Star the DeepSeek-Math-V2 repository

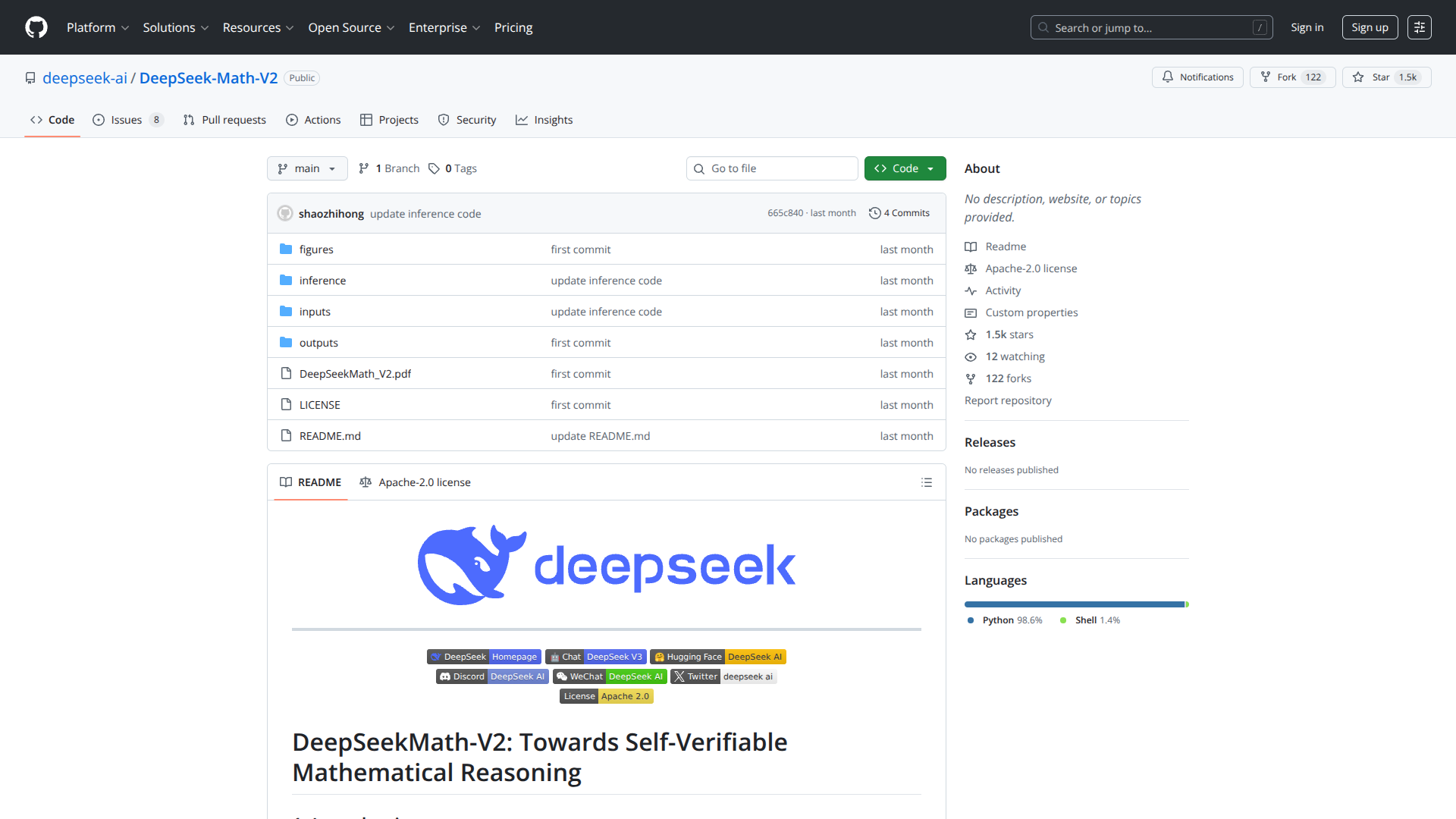tap(1385, 77)
